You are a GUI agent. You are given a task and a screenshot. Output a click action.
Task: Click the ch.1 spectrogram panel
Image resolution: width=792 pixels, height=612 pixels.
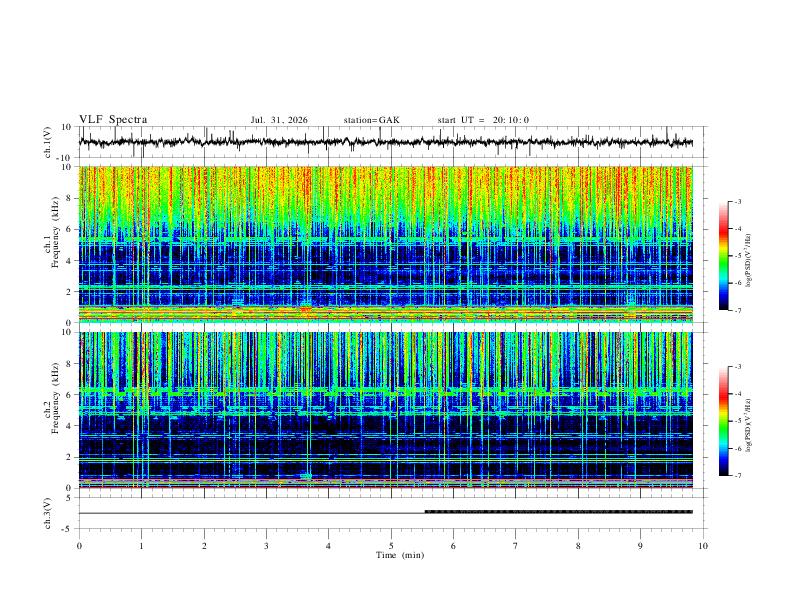[385, 244]
